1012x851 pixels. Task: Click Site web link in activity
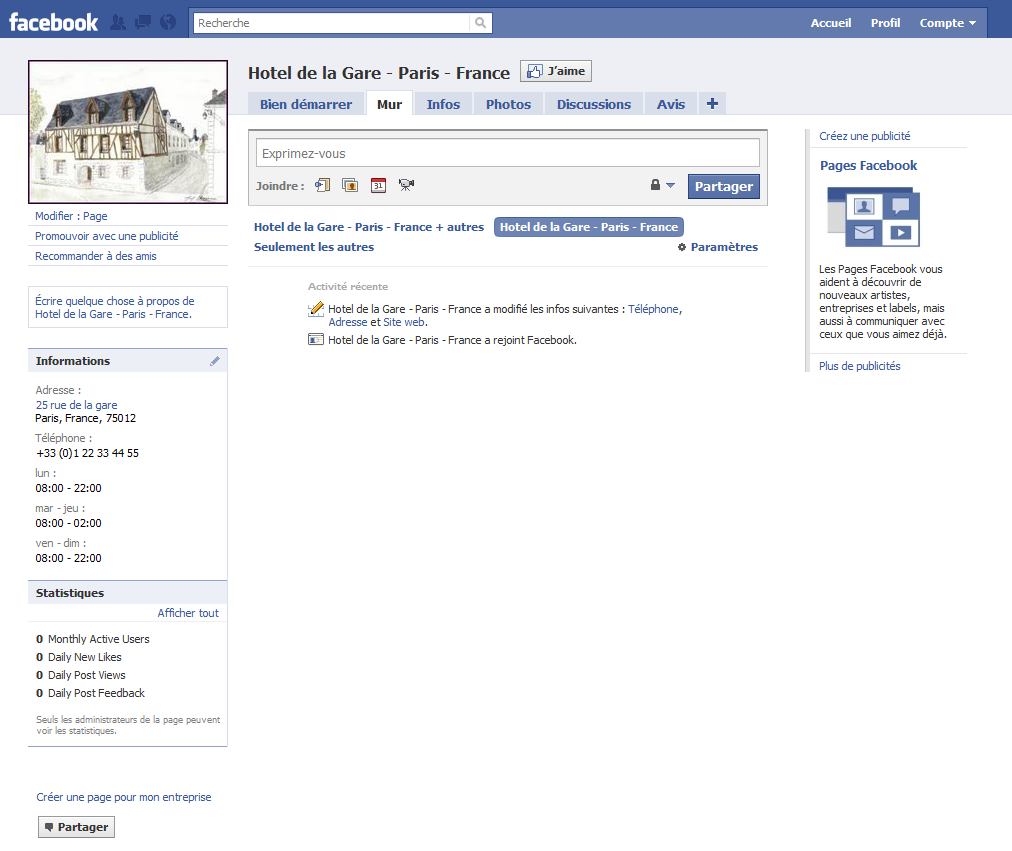coord(404,322)
